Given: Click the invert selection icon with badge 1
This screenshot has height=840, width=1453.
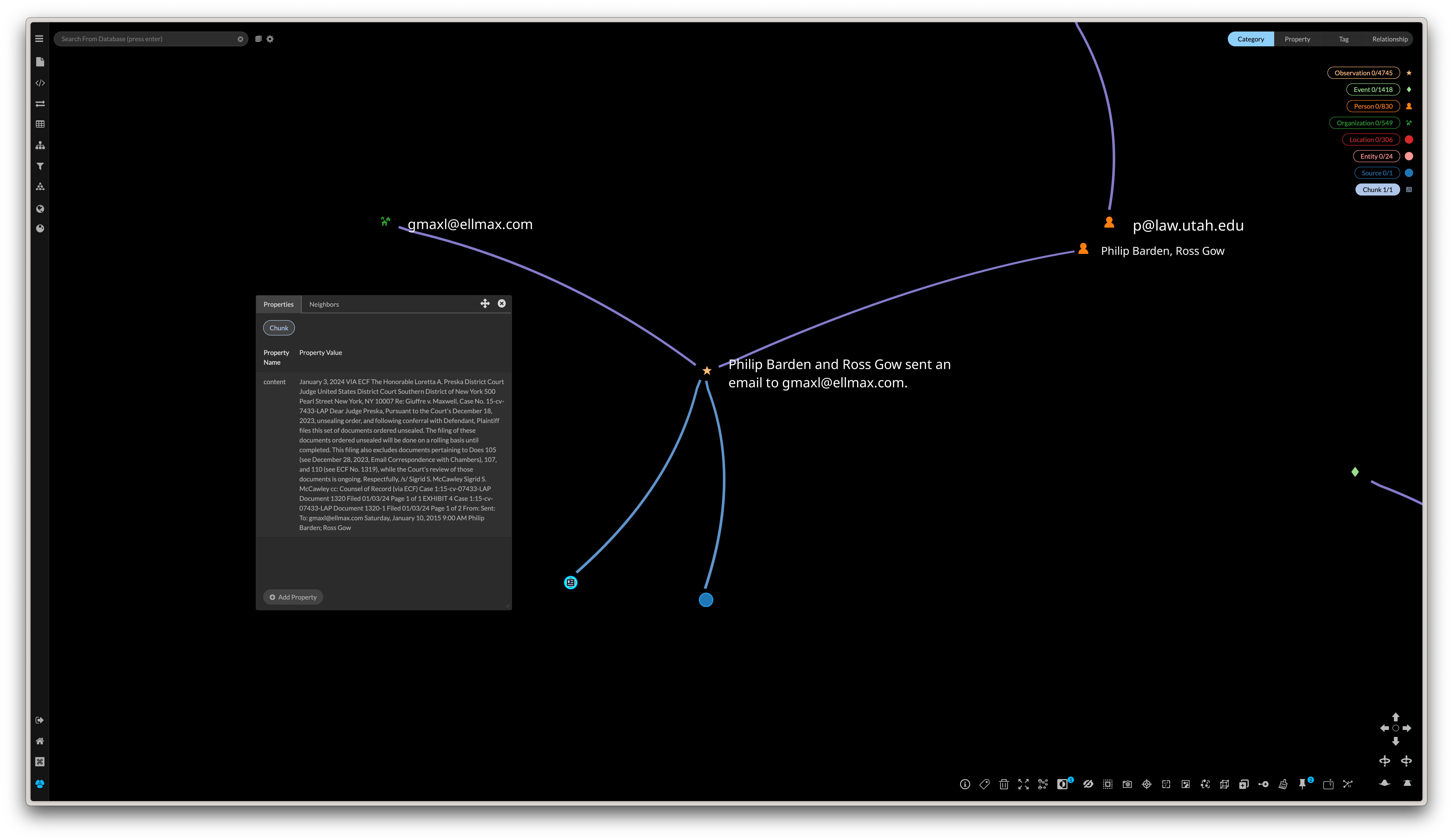Looking at the screenshot, I should (x=1063, y=784).
